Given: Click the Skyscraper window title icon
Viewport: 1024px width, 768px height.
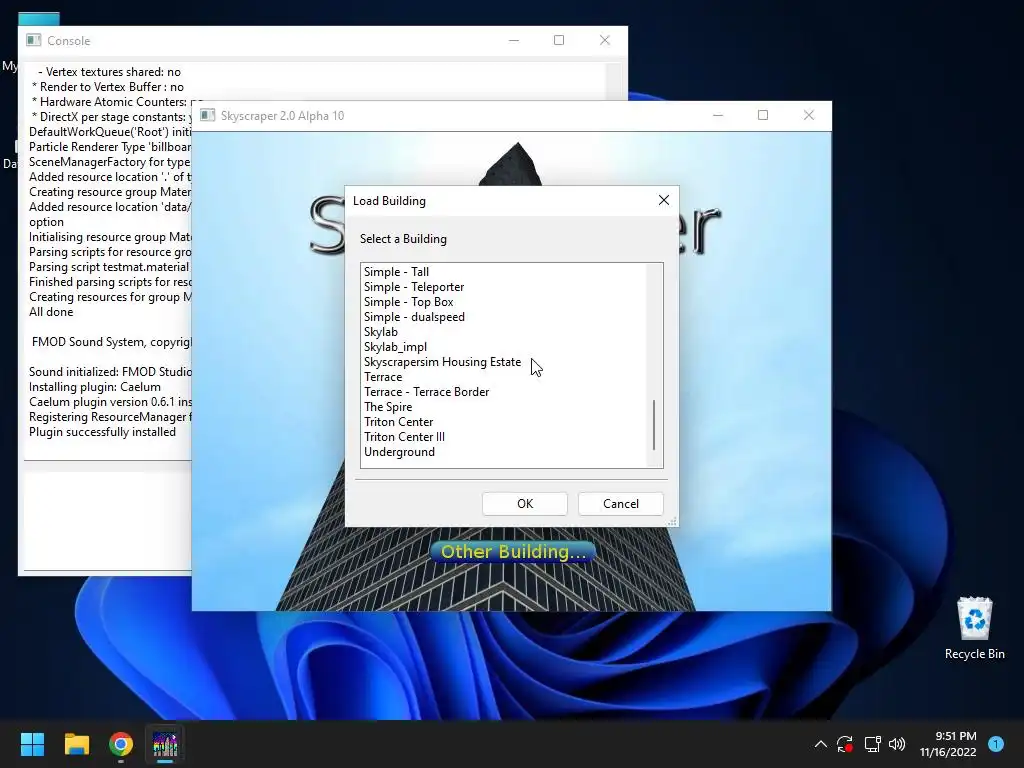Looking at the screenshot, I should pos(208,116).
